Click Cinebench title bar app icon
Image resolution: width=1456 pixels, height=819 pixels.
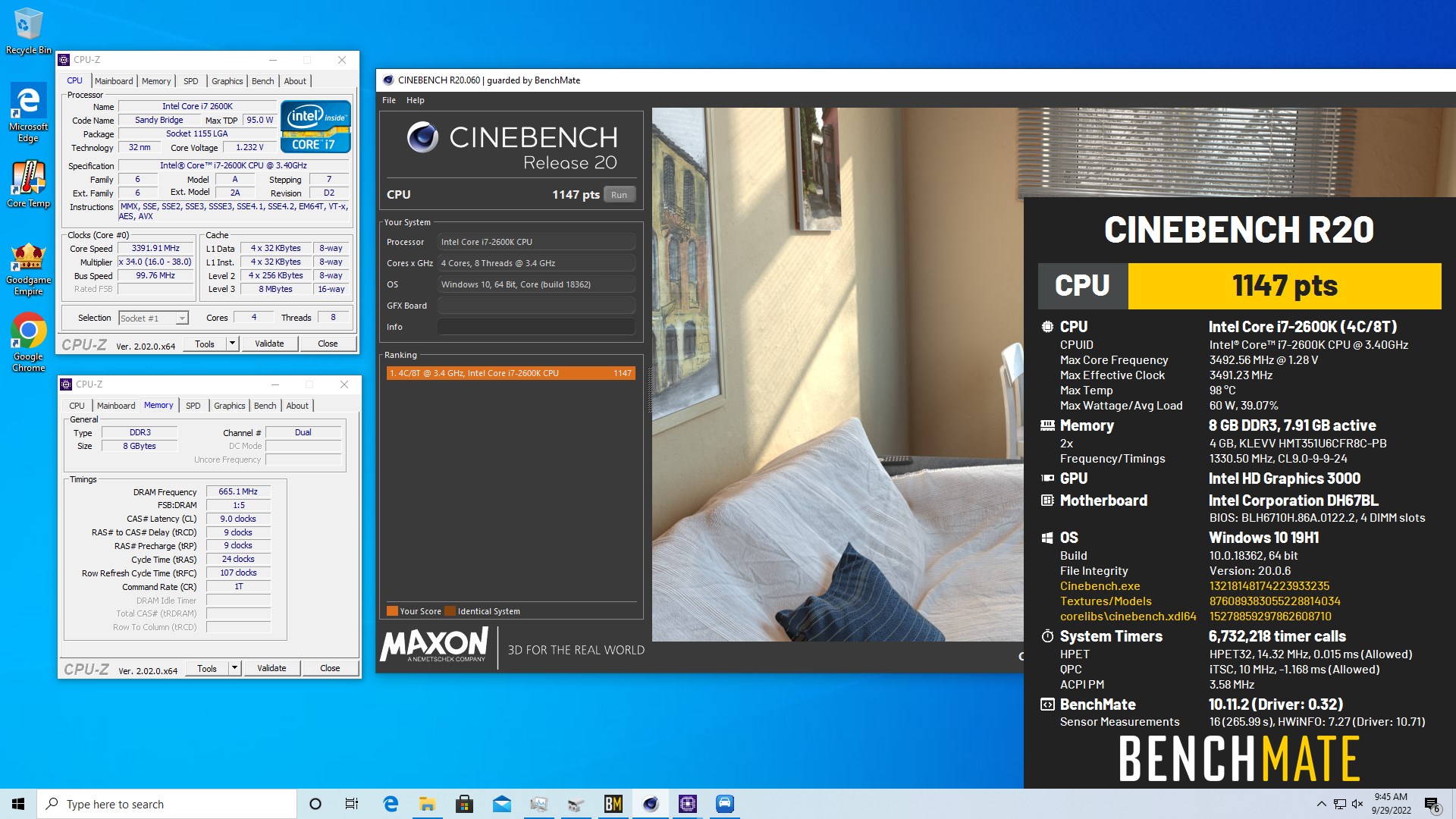(x=388, y=80)
